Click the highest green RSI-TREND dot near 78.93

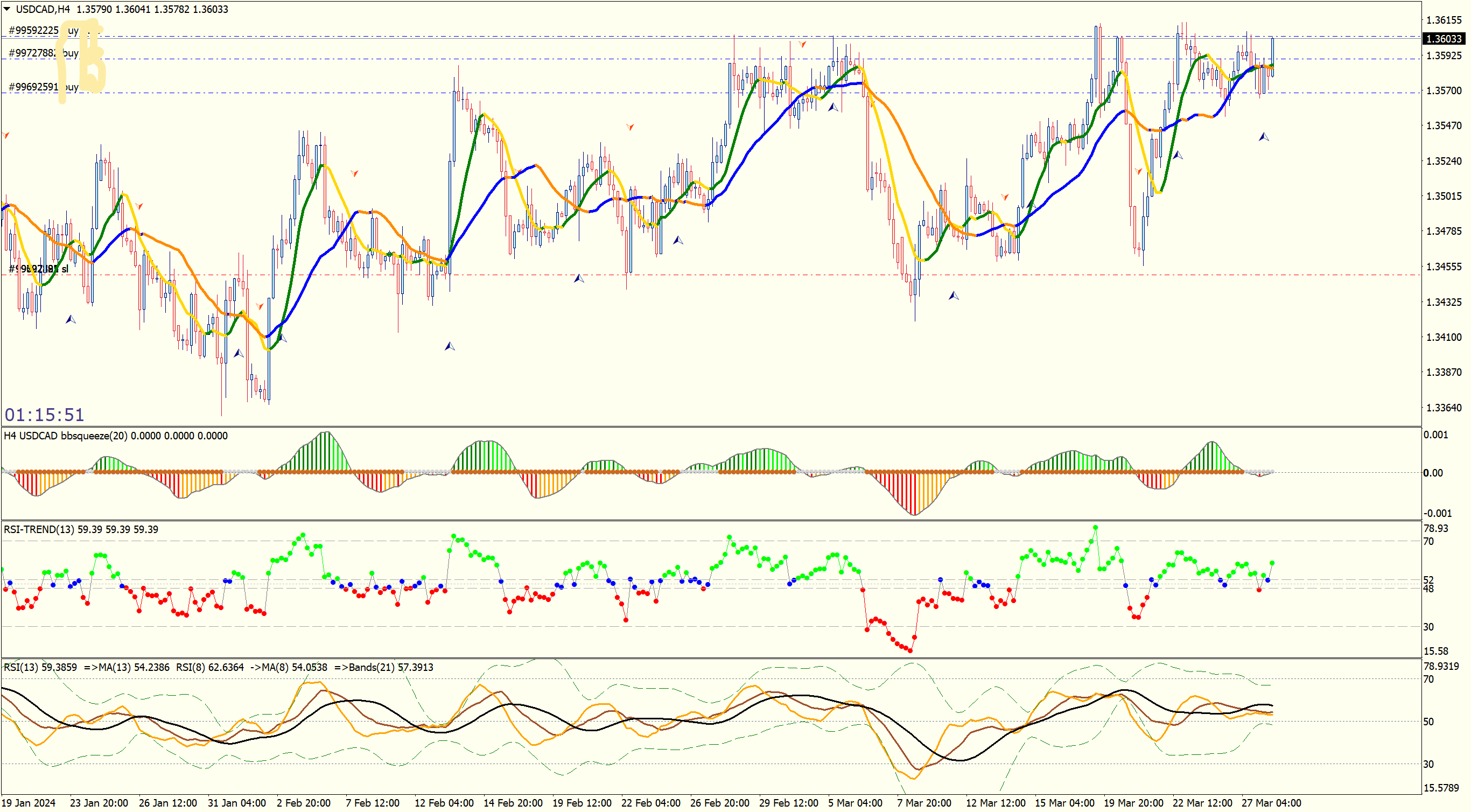pos(1095,528)
